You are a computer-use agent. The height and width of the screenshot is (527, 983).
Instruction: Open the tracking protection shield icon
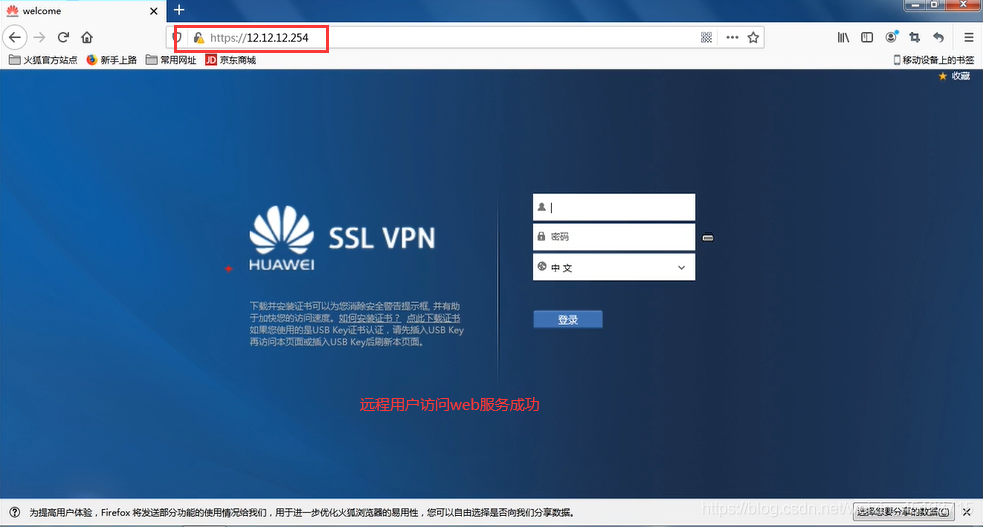point(177,38)
